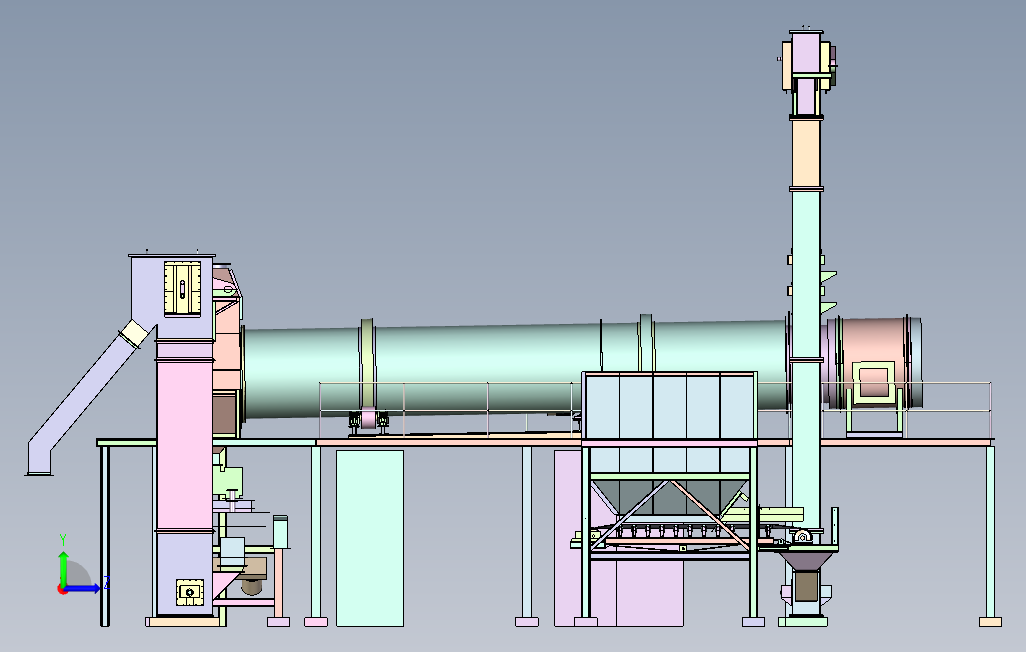Select the yellow inspection door on feed hopper
This screenshot has height=652, width=1026.
coord(183,289)
